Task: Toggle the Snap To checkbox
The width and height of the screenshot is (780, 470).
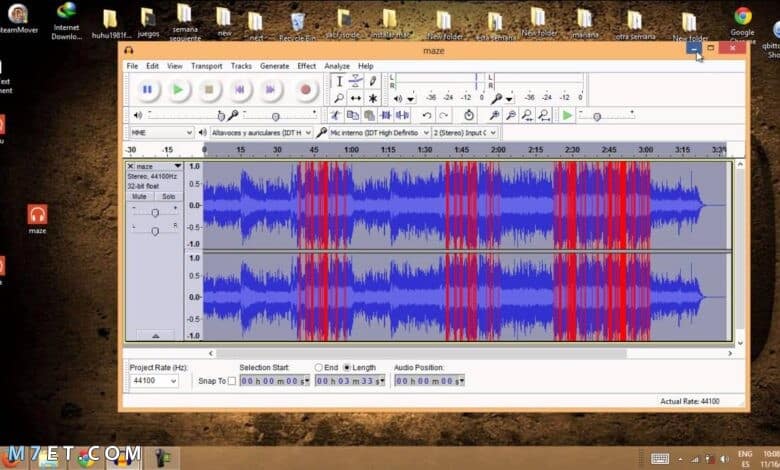Action: coord(232,381)
